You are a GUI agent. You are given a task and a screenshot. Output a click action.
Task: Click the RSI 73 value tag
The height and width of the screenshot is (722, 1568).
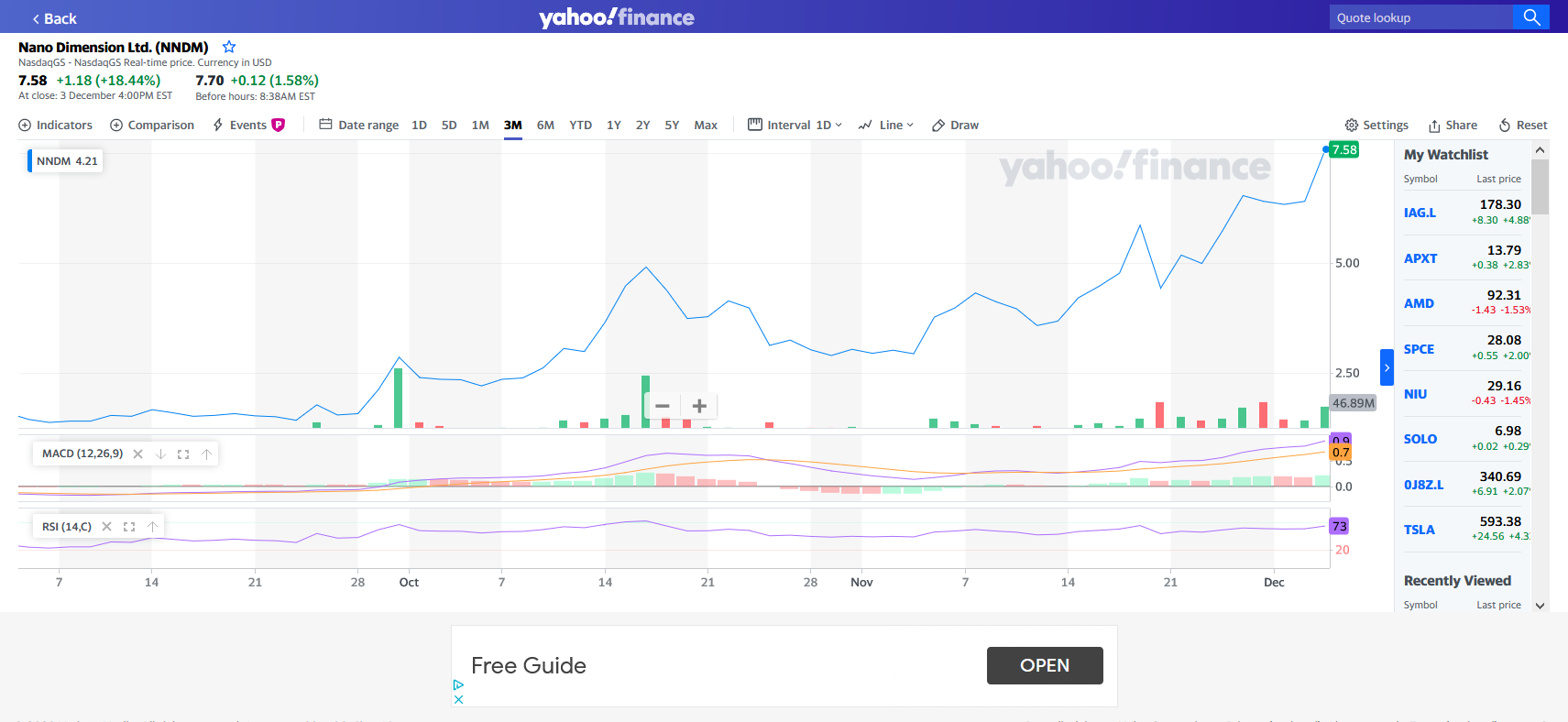(x=1340, y=526)
